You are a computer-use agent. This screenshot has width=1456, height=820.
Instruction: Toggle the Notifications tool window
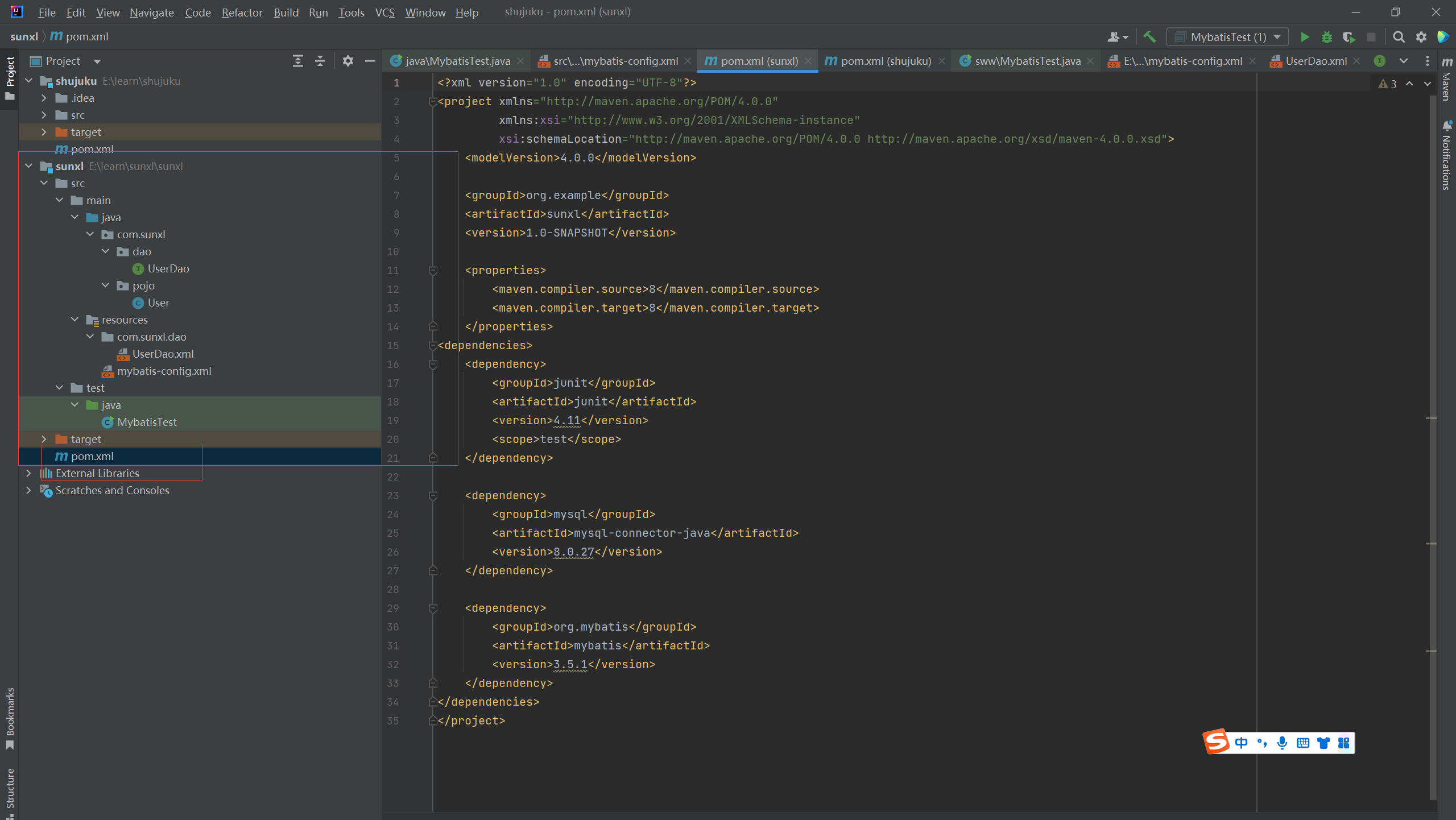pos(1447,156)
